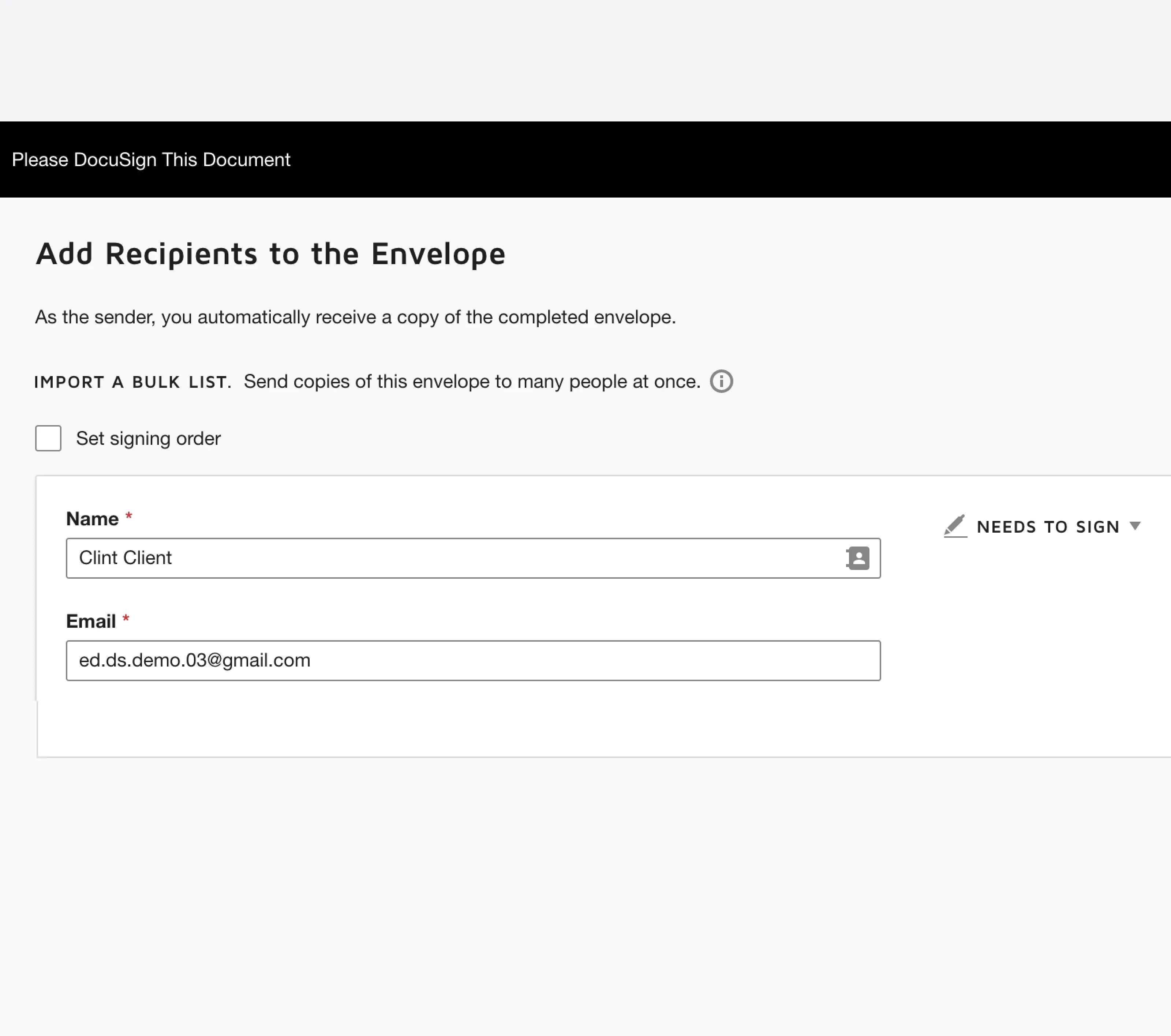
Task: Open the NEEDS TO SIGN action dropdown
Action: tap(1047, 527)
